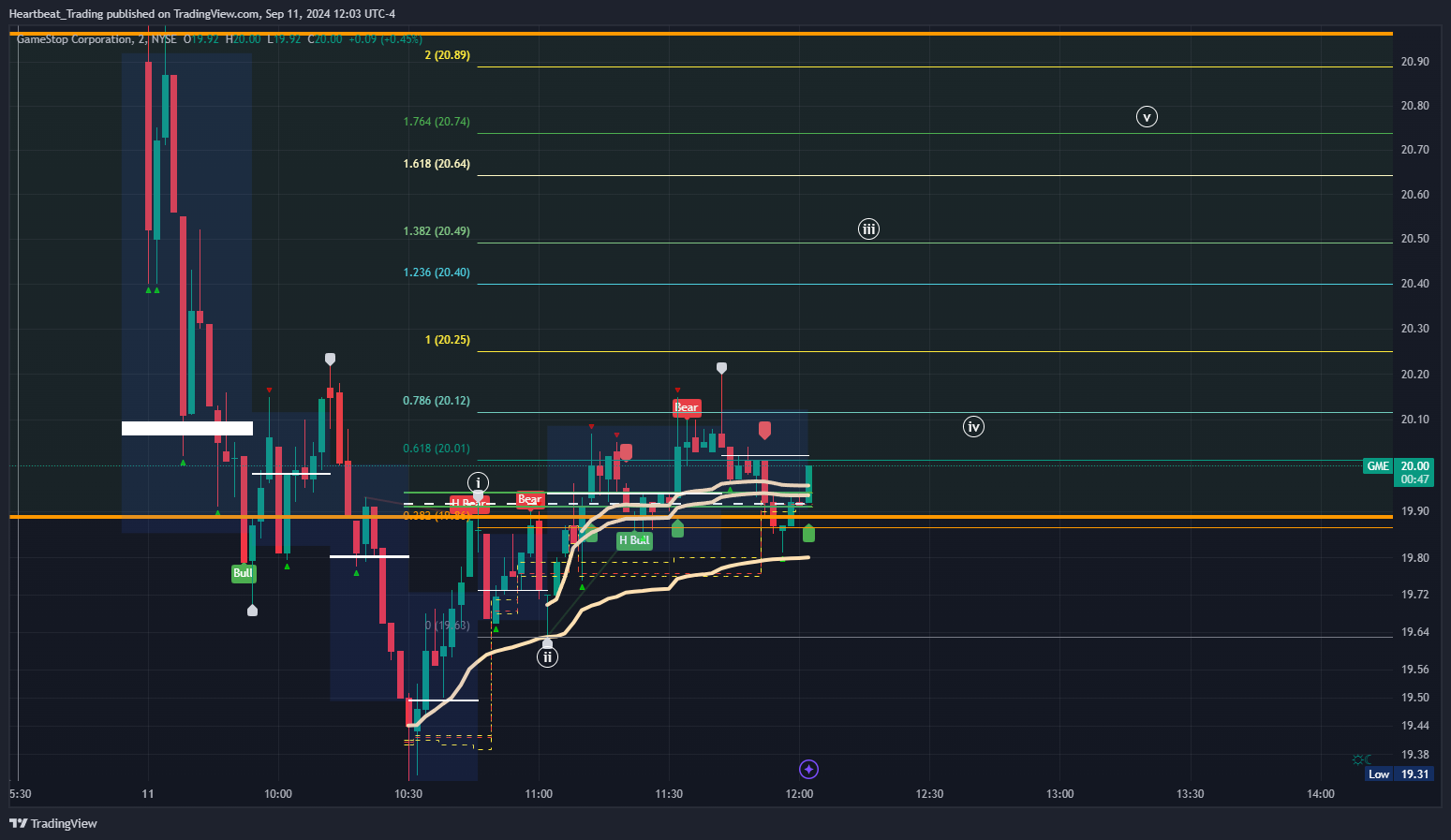Click the 19.64 price axis label
Viewport: 1451px width, 840px height.
1414,632
